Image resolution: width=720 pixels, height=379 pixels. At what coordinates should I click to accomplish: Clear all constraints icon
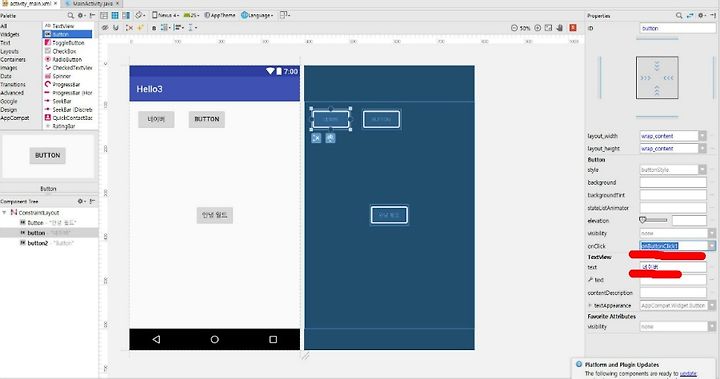click(129, 28)
